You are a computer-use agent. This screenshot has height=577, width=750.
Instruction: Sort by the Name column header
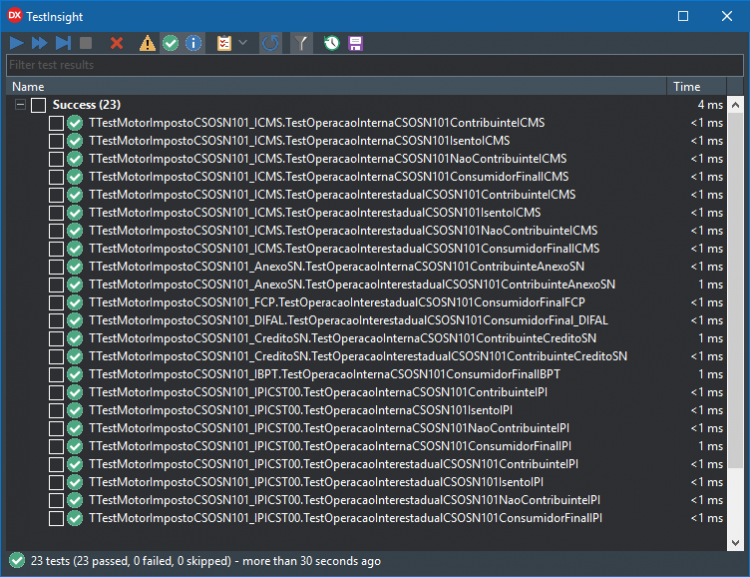click(x=336, y=87)
